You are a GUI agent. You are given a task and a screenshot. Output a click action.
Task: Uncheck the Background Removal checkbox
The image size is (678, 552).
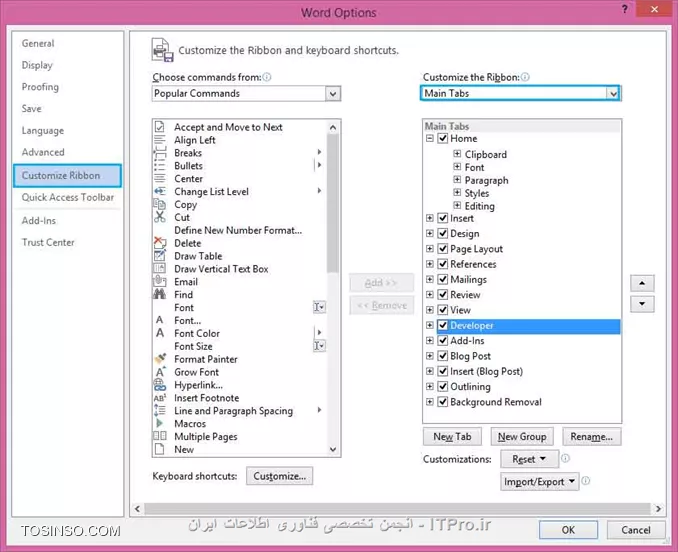point(442,402)
